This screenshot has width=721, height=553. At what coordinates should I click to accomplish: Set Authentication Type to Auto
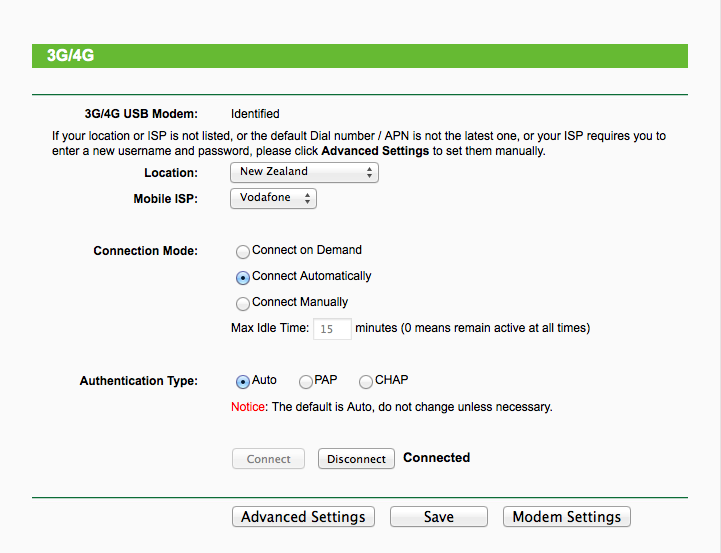click(x=243, y=381)
